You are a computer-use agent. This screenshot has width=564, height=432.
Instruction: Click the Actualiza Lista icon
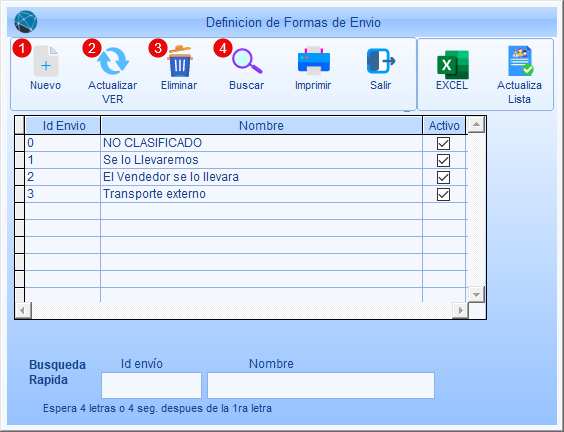[x=520, y=61]
